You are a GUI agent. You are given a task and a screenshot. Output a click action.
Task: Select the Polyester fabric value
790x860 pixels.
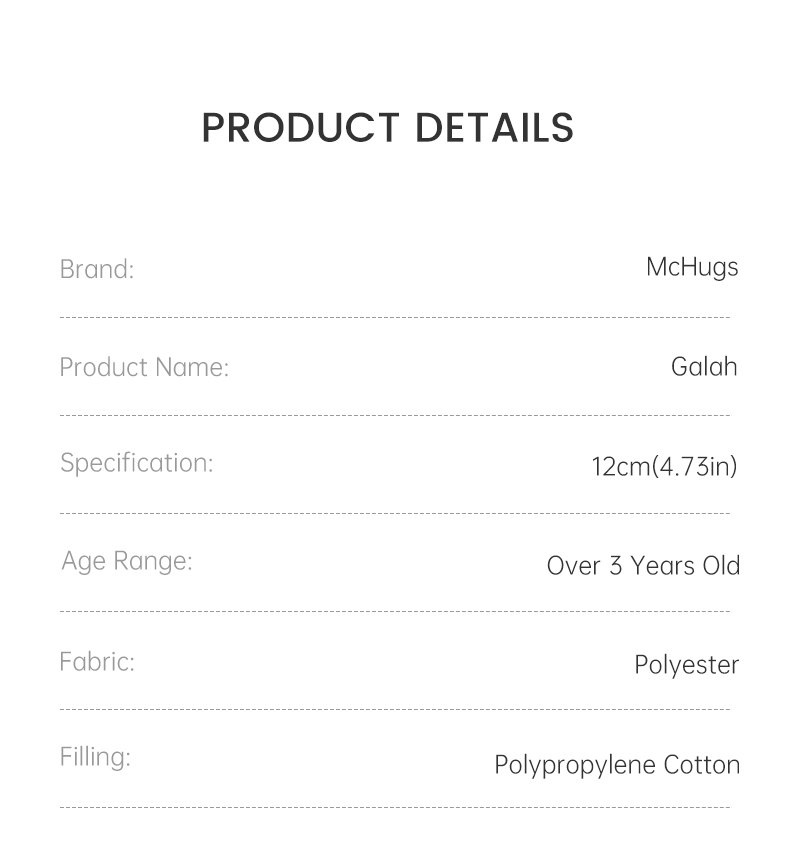(x=687, y=665)
